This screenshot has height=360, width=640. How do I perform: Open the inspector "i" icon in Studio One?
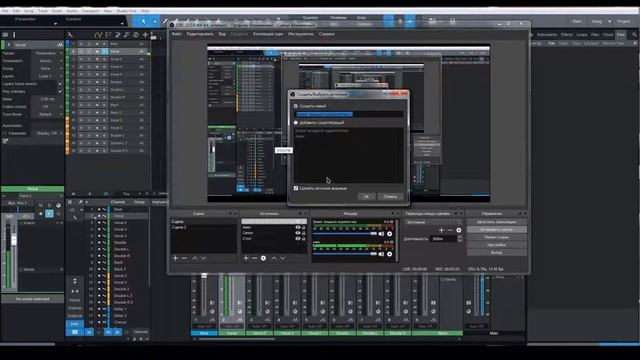[14, 35]
